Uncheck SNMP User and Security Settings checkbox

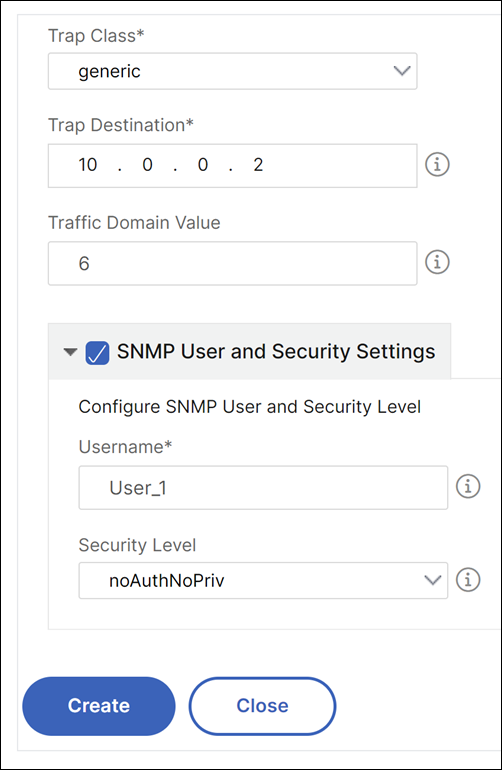coord(97,353)
